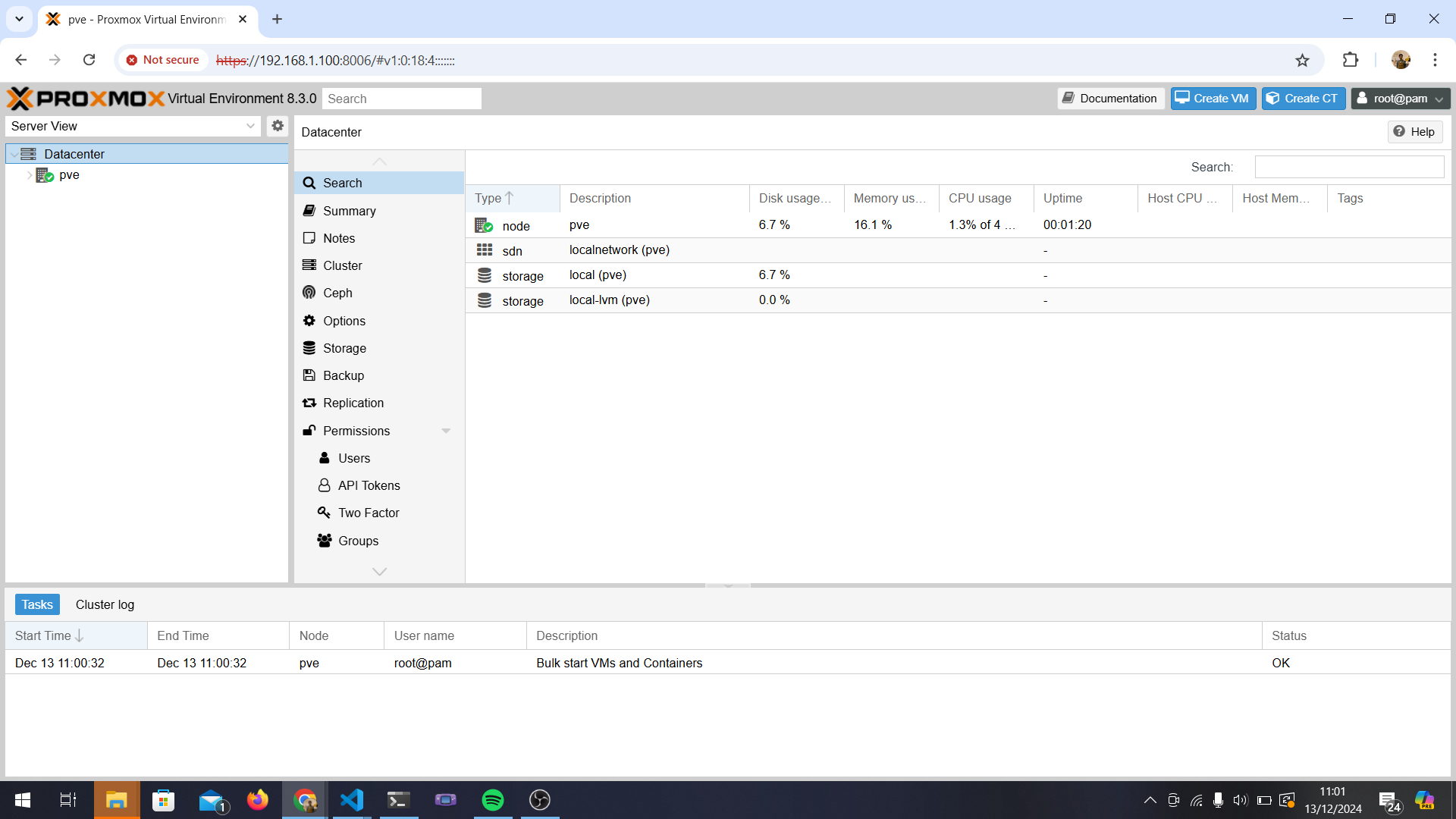Open the Documentation link
This screenshot has height=819, width=1456.
pos(1111,99)
